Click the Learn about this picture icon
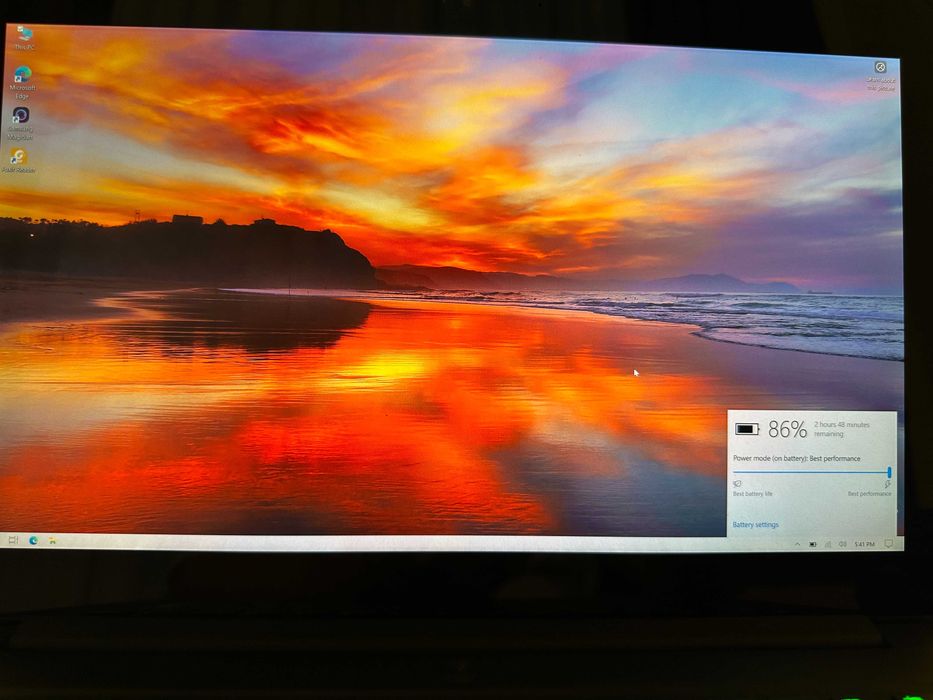This screenshot has height=700, width=933. (880, 76)
